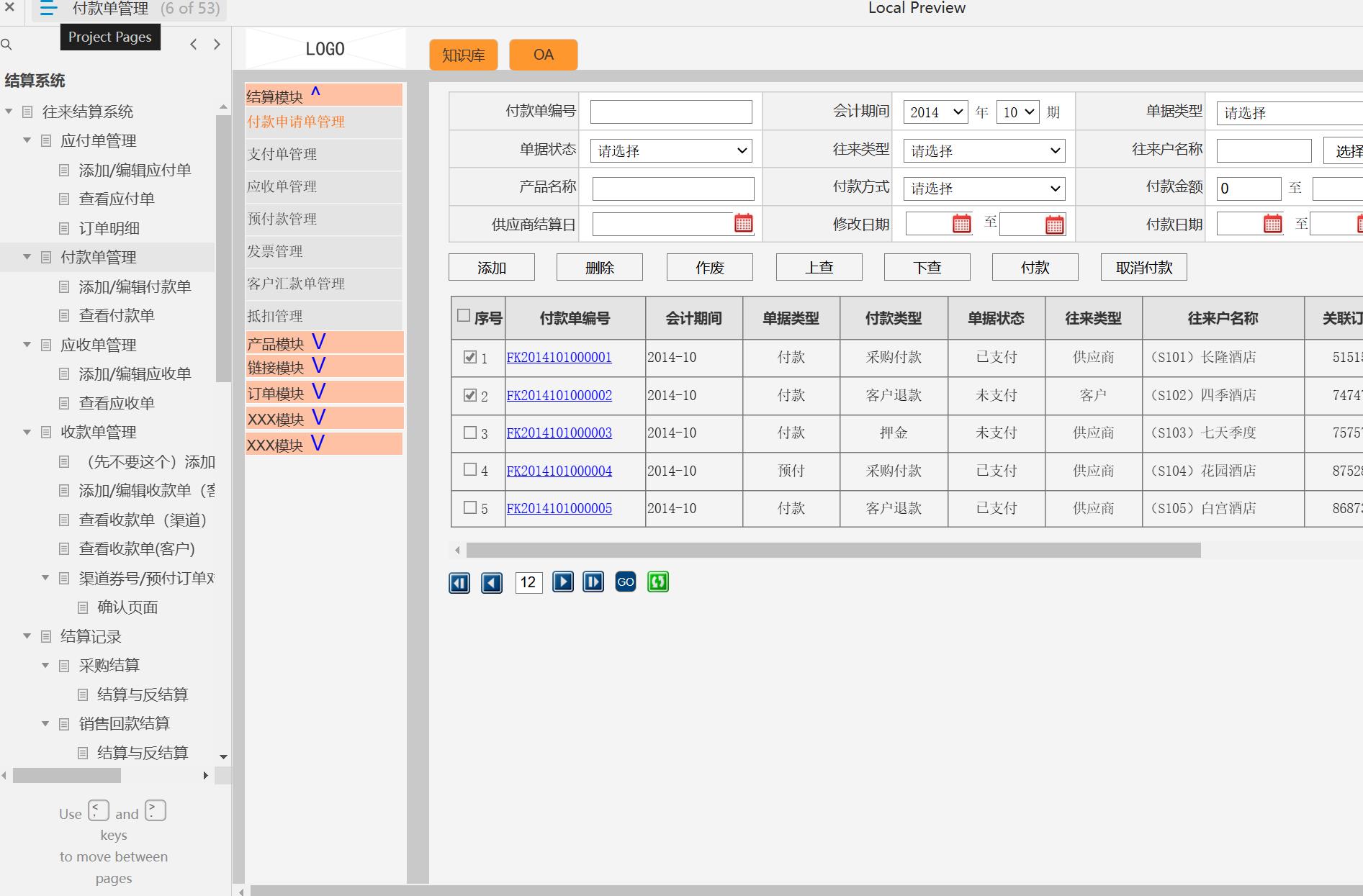This screenshot has width=1363, height=896.
Task: Click the 取消付款 button
Action: [x=1144, y=268]
